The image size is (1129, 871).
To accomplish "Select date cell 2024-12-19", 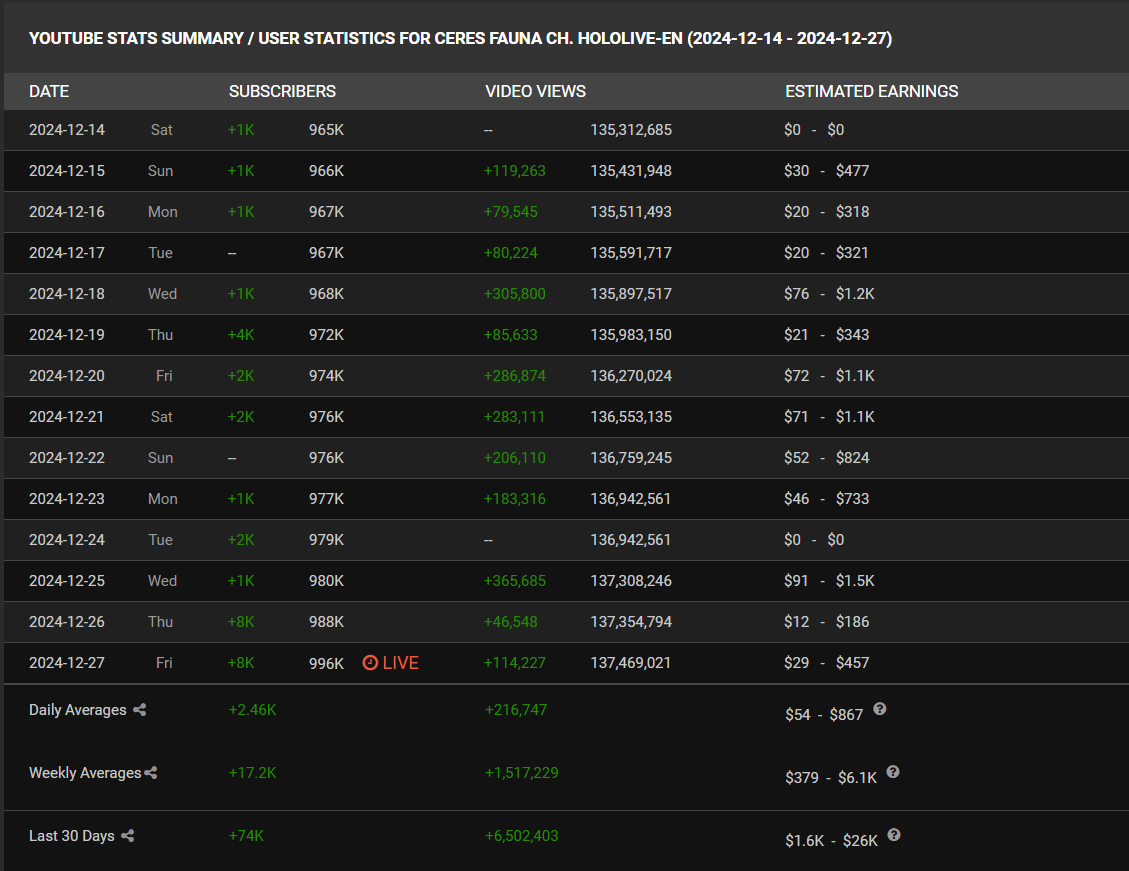I will 66,335.
